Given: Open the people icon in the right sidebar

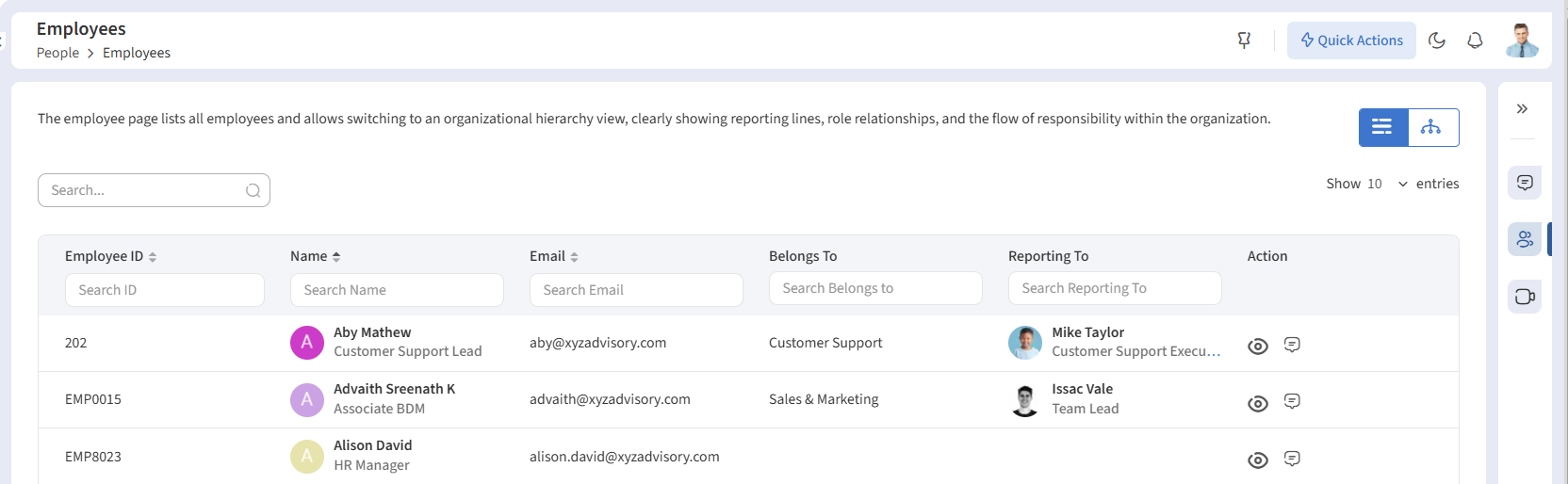Looking at the screenshot, I should click(x=1525, y=240).
